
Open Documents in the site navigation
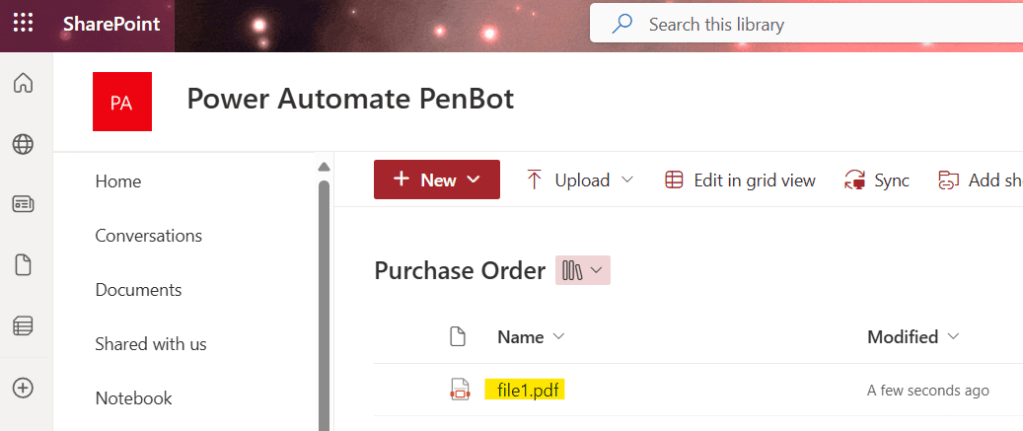[x=138, y=290]
